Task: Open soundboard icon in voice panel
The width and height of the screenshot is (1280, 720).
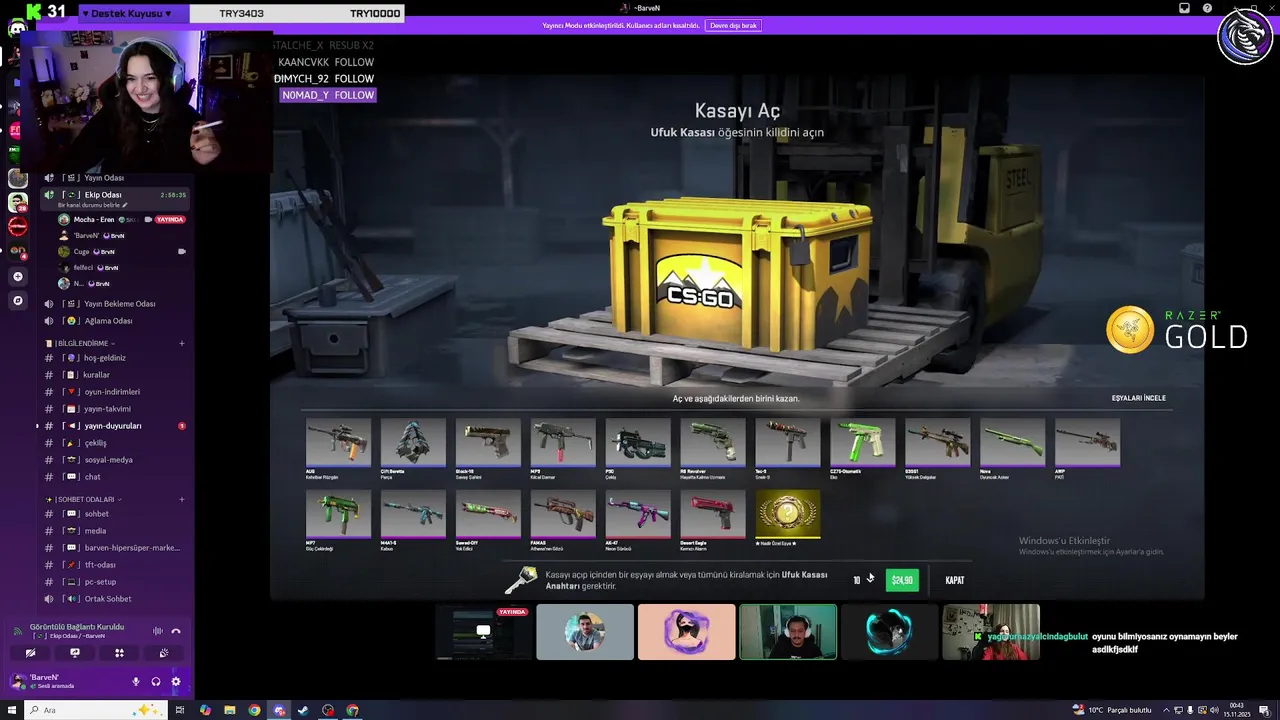Action: [x=164, y=653]
